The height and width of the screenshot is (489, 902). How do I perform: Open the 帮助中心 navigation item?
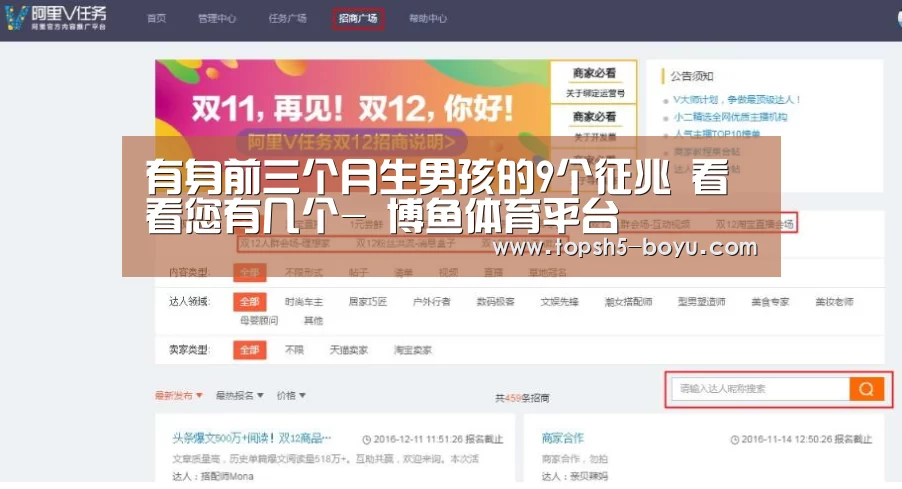tap(428, 18)
